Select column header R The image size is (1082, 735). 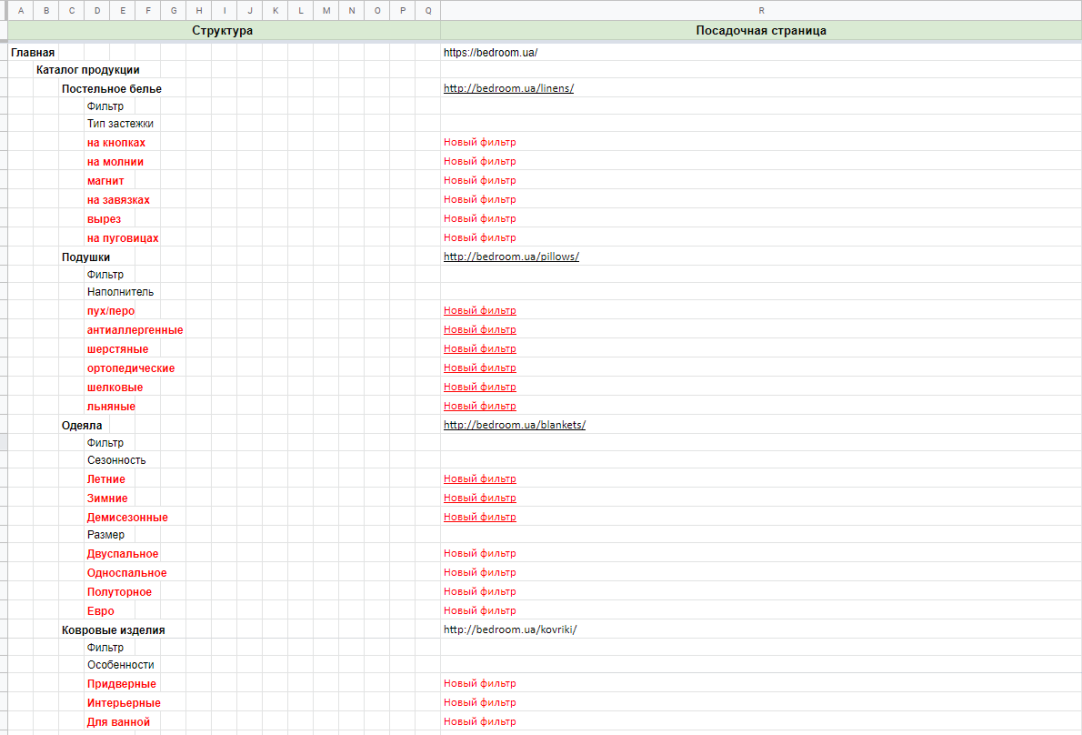tap(761, 10)
